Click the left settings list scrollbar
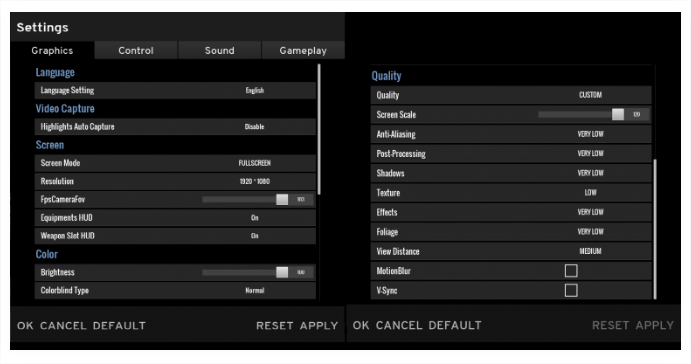Image resolution: width=691 pixels, height=364 pixels. [x=319, y=129]
